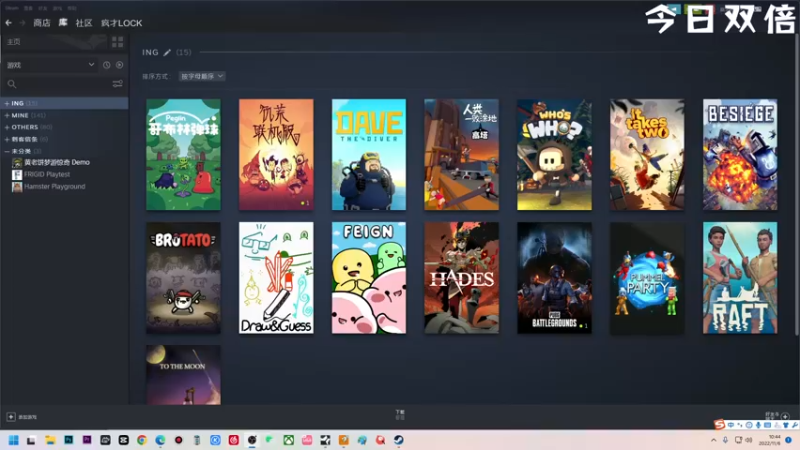Screen dimensions: 800x450
Task: Switch to collections grid view icon
Action: pos(117,42)
